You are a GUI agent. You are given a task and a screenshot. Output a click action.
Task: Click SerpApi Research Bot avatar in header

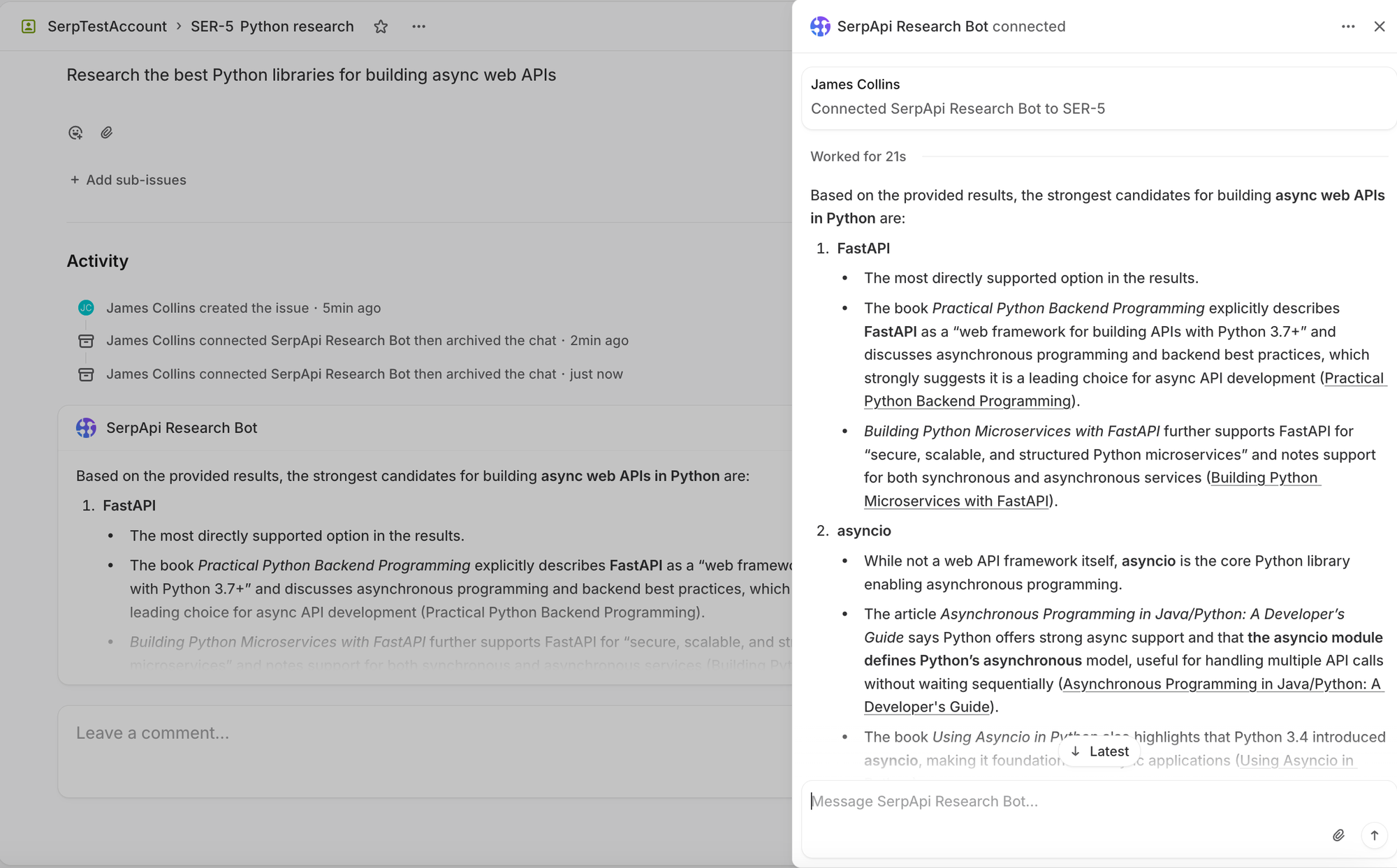click(820, 27)
